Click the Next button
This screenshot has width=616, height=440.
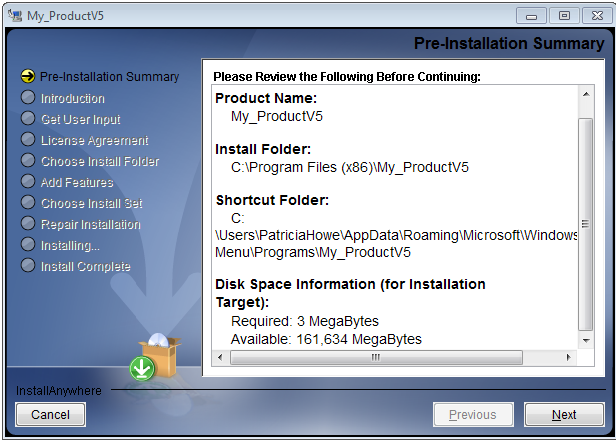[564, 414]
